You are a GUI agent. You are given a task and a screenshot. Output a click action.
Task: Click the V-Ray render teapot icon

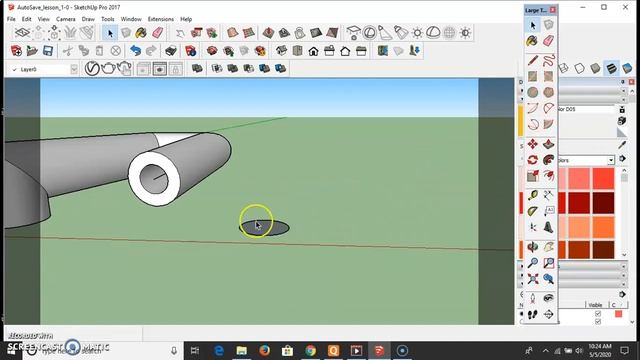[108, 69]
